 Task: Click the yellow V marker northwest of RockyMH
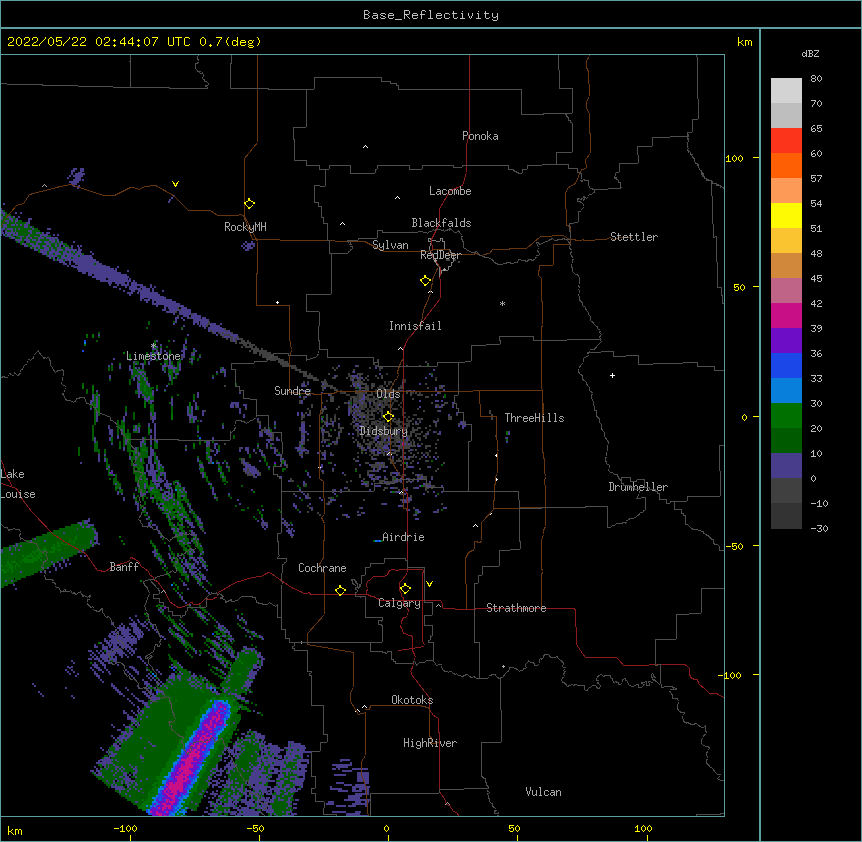coord(175,184)
